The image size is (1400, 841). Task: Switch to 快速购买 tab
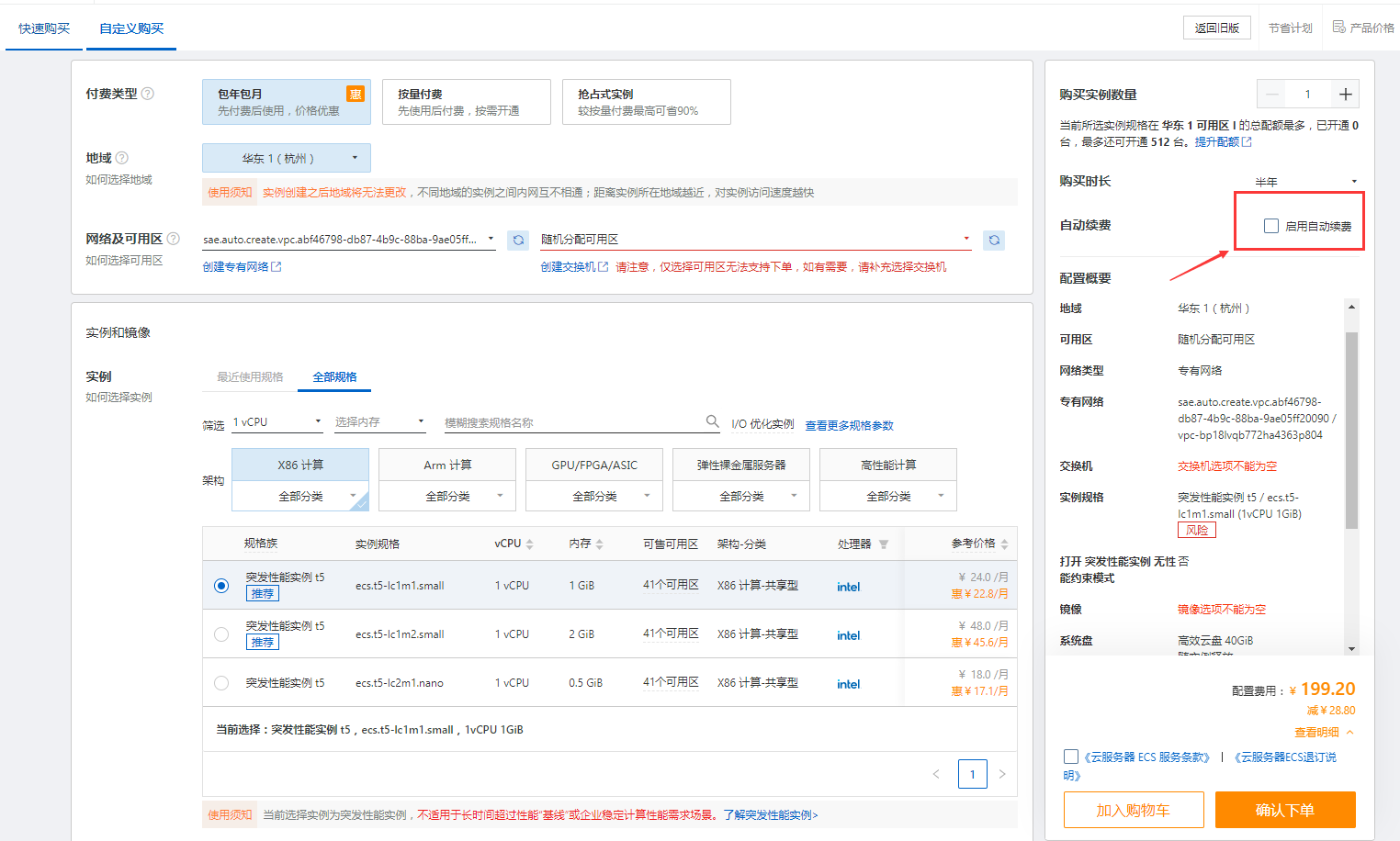coord(44,28)
